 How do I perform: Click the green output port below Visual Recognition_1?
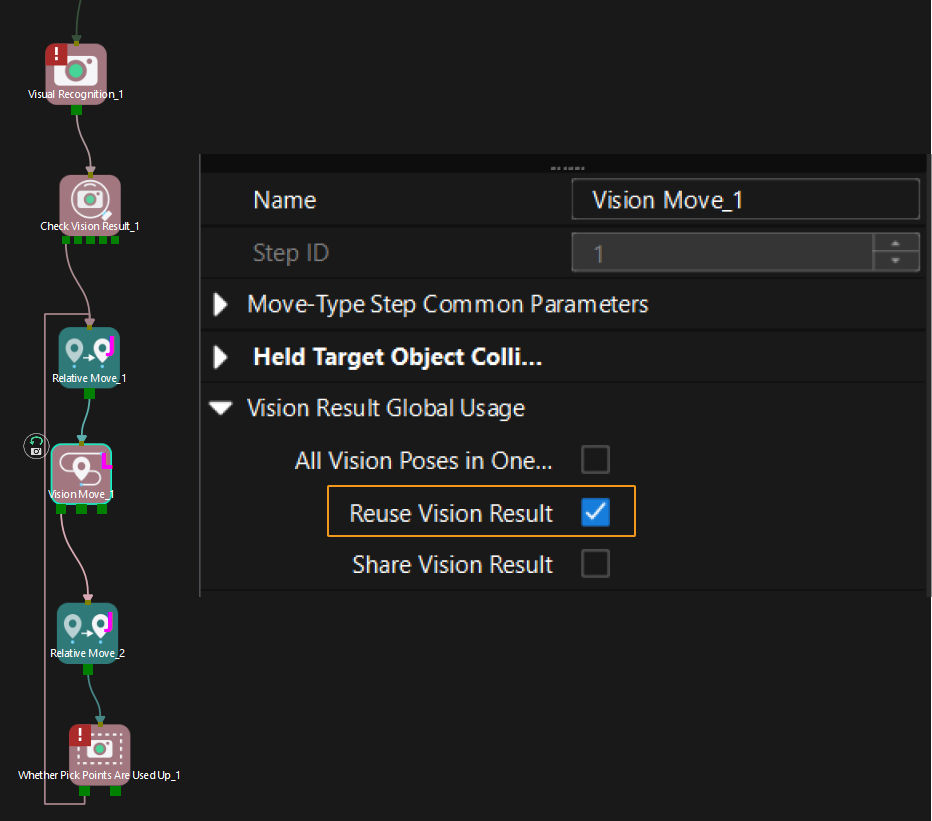(76, 109)
